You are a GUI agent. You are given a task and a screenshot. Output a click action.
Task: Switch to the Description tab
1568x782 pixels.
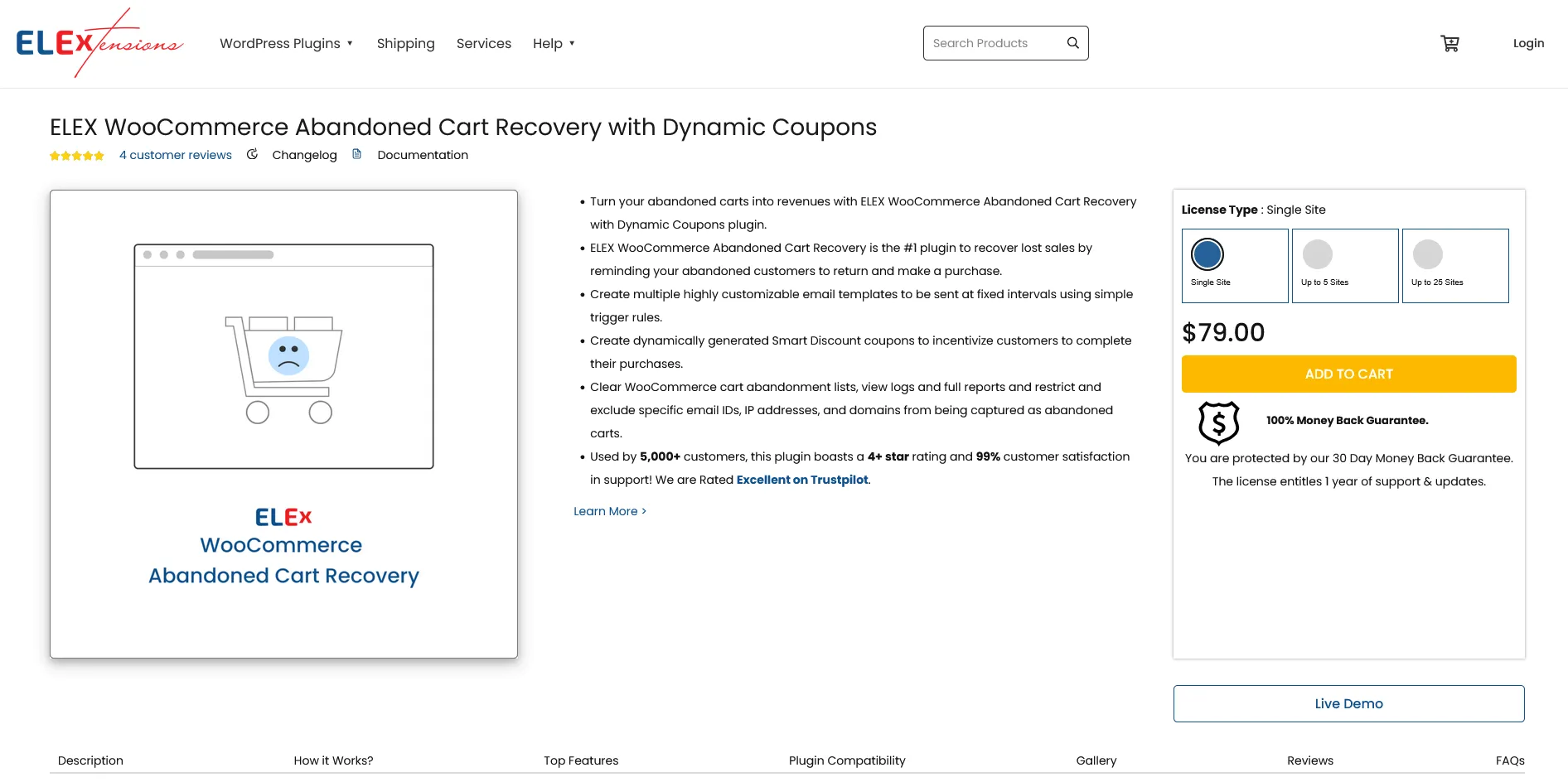[90, 760]
